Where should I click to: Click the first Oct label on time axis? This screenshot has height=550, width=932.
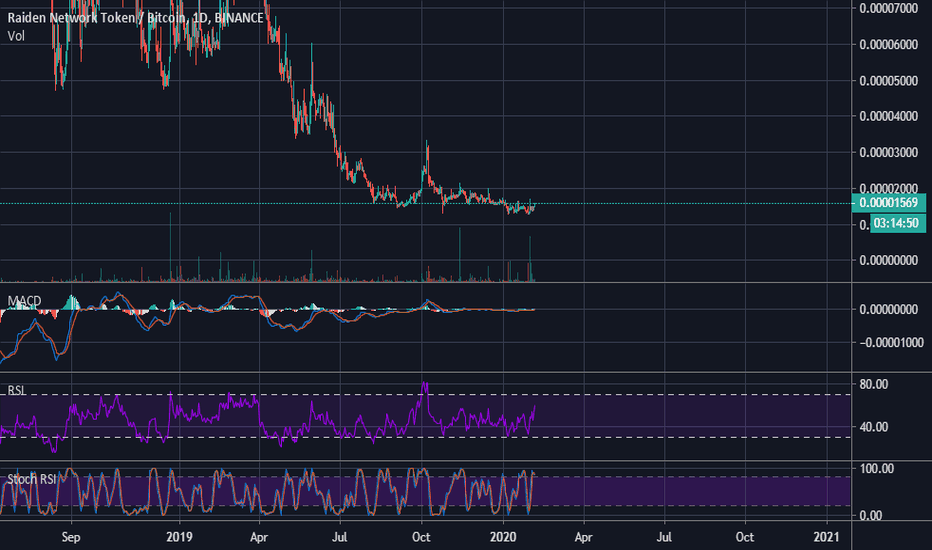[x=421, y=538]
